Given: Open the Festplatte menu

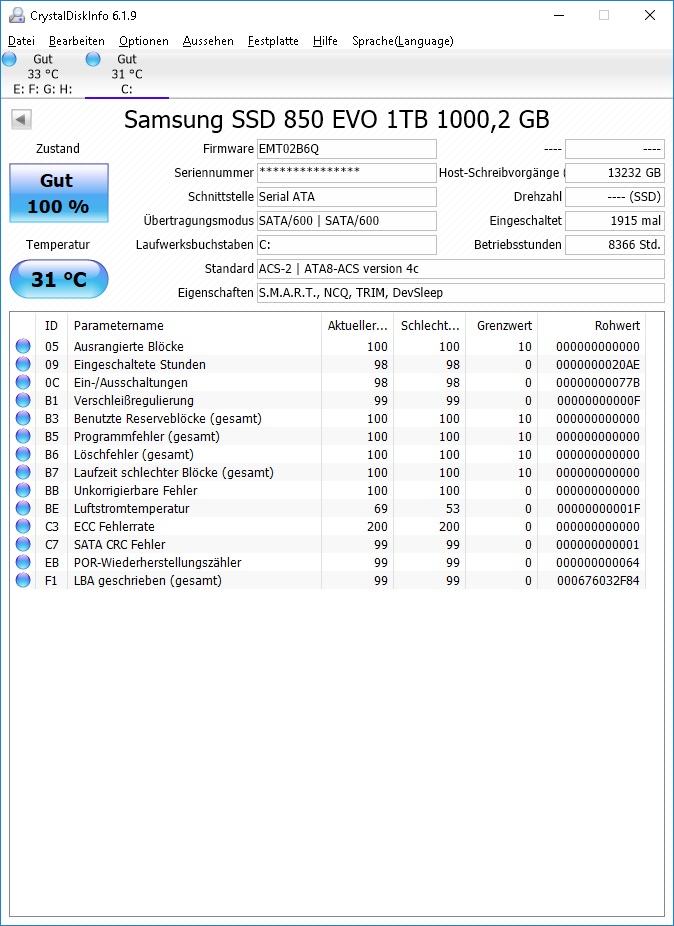Looking at the screenshot, I should pyautogui.click(x=273, y=41).
